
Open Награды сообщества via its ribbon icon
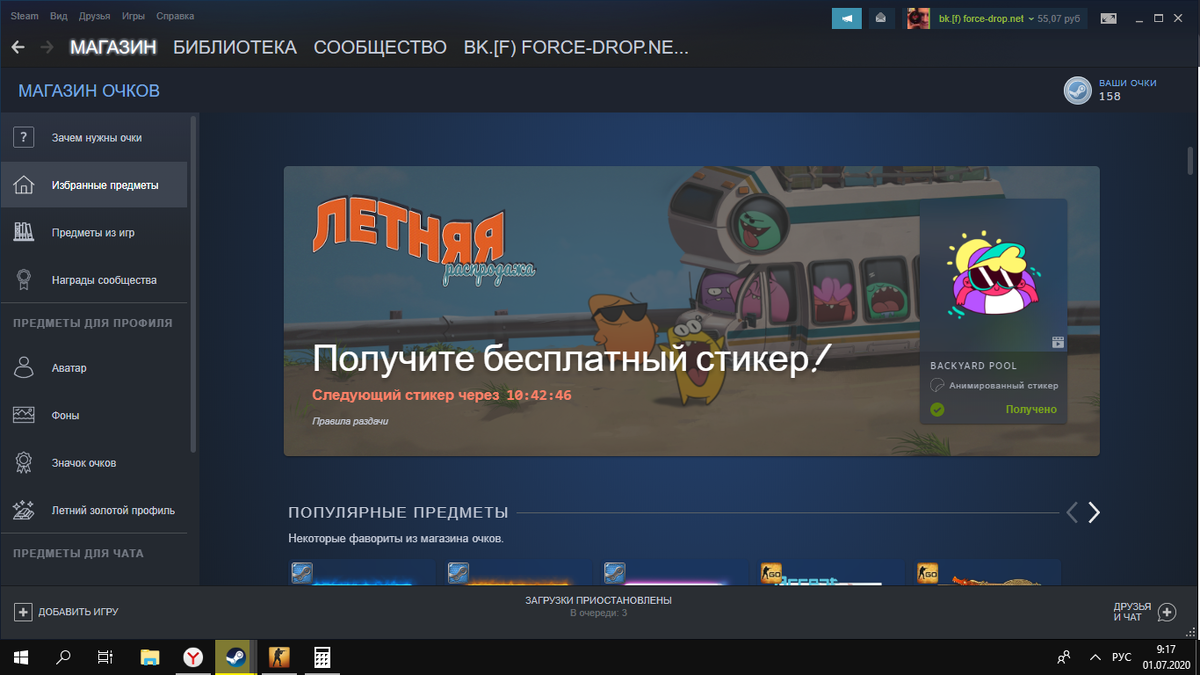tap(23, 280)
